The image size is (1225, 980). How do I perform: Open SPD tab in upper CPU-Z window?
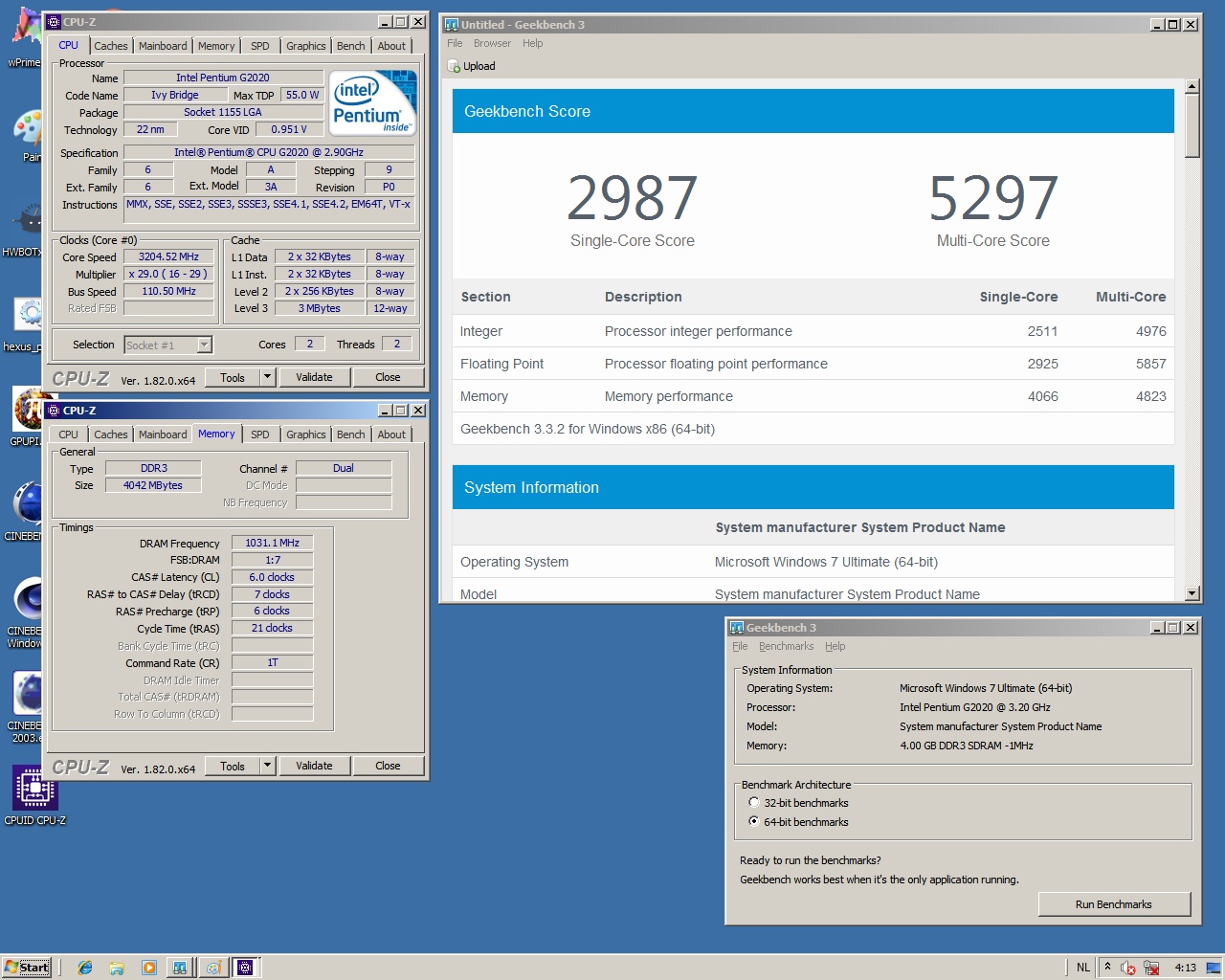[260, 46]
